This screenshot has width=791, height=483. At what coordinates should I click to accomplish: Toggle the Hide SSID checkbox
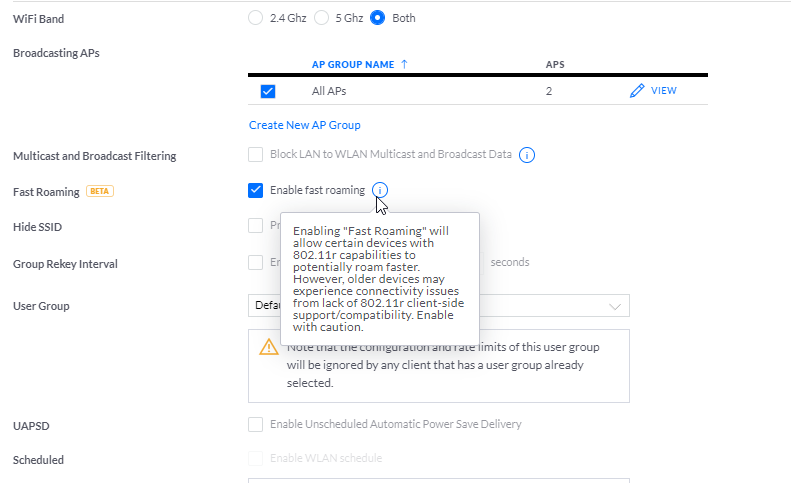(256, 226)
